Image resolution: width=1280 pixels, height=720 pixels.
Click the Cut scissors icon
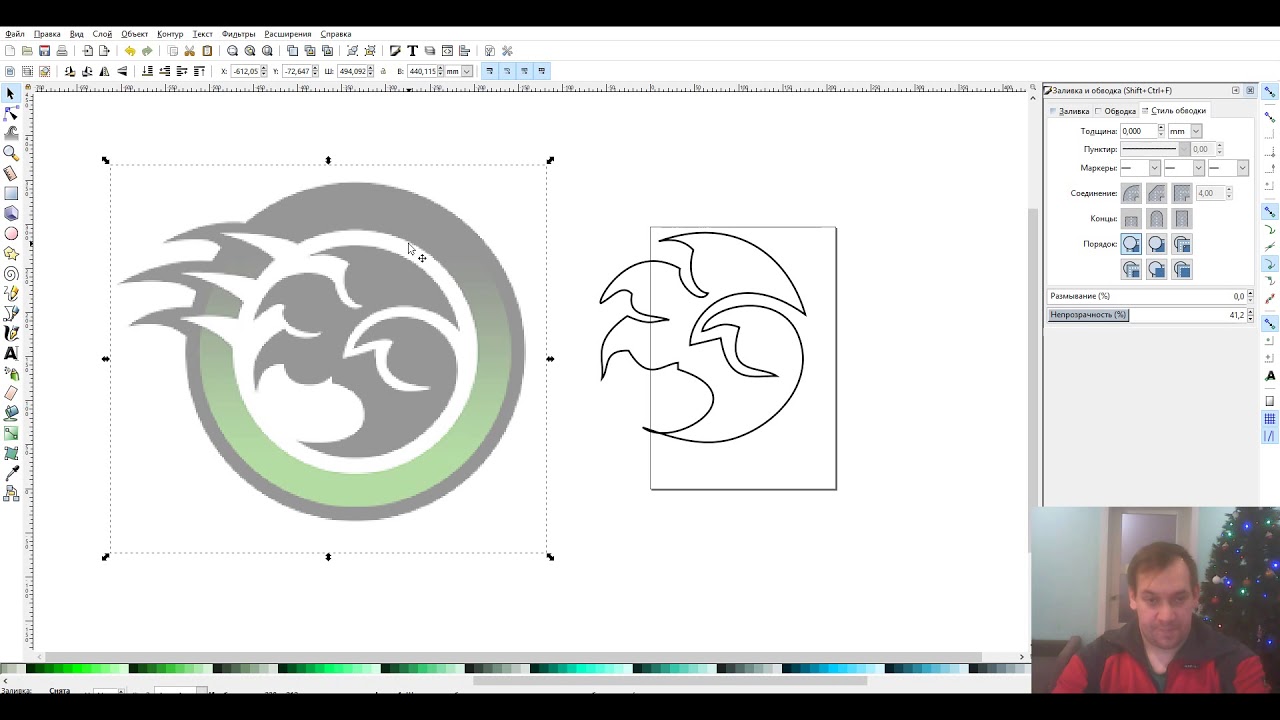(x=189, y=51)
